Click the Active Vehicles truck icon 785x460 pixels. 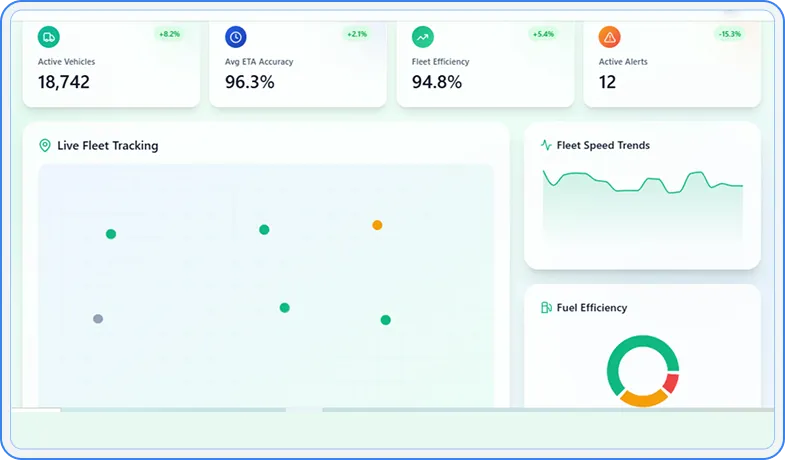48,37
